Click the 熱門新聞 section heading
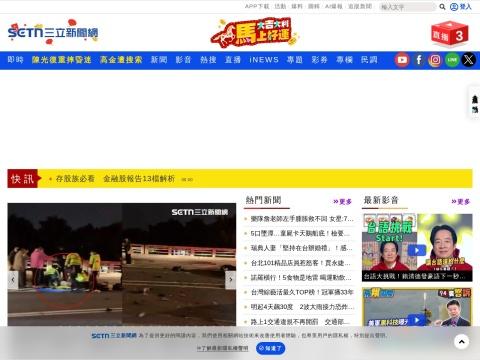The width and height of the screenshot is (480, 360). (x=264, y=200)
